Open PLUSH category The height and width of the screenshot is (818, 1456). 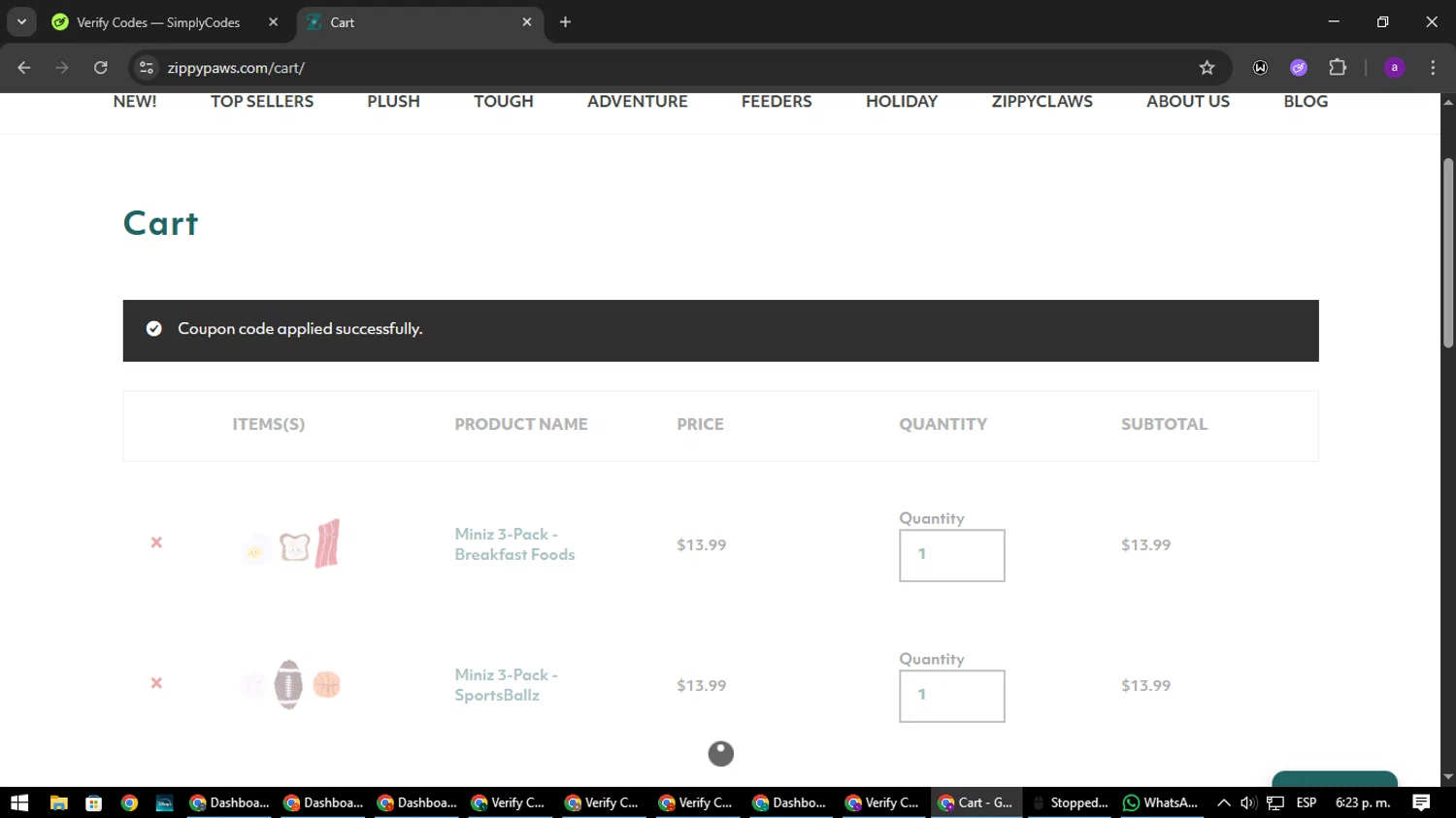coord(393,102)
